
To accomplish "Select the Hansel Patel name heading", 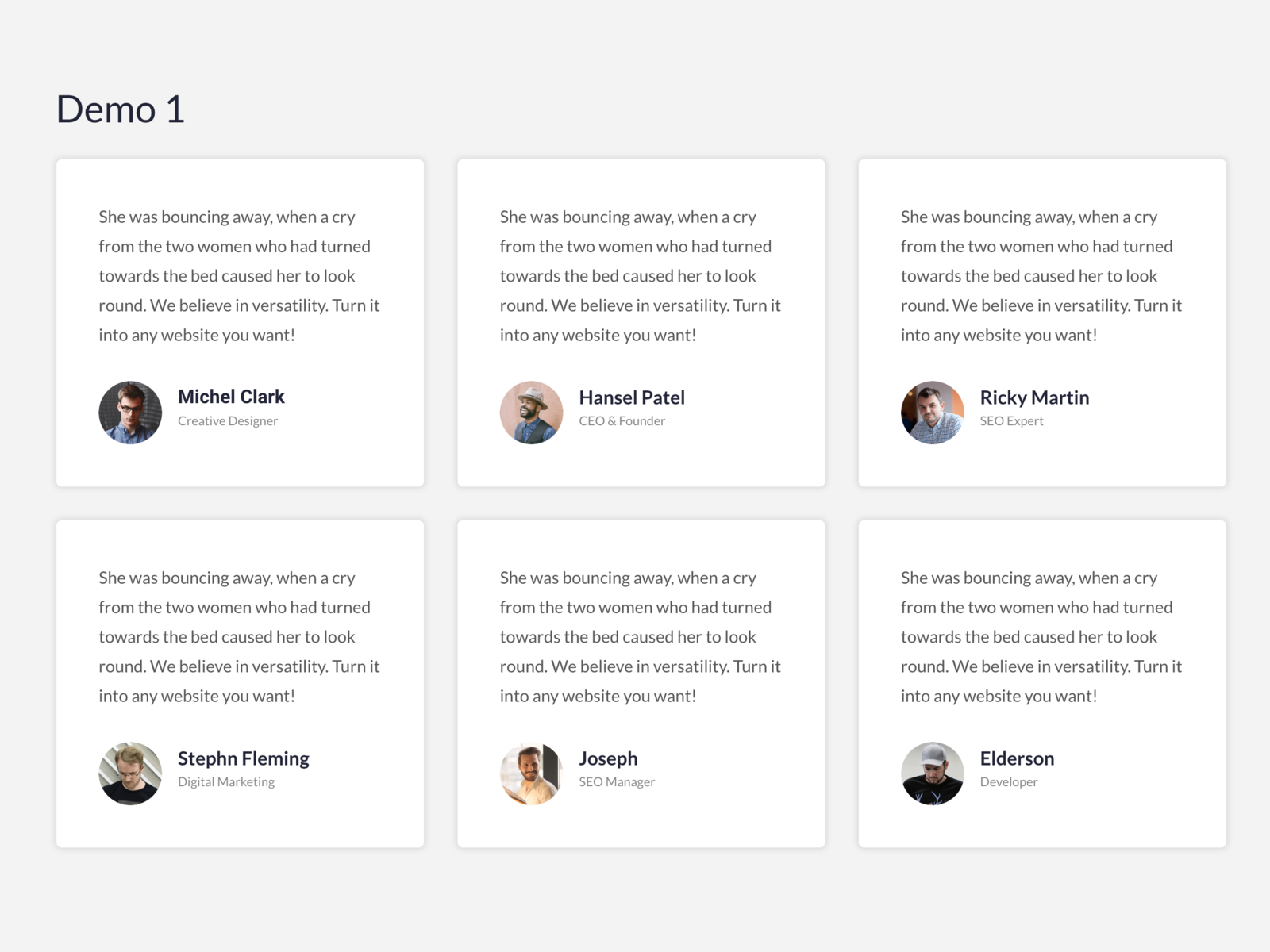I will 632,397.
